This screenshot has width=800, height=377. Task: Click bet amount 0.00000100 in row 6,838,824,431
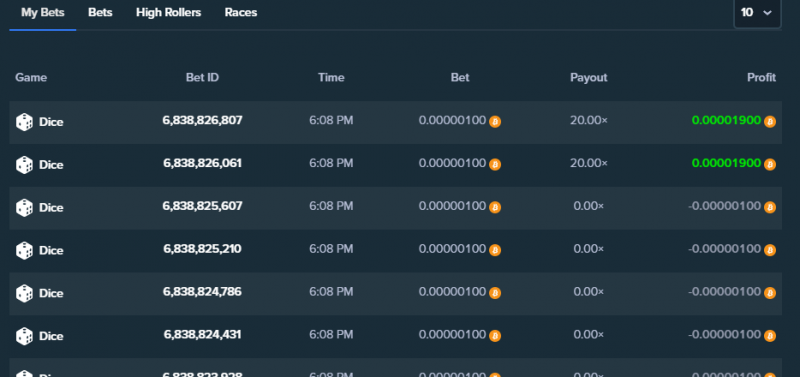pyautogui.click(x=453, y=335)
